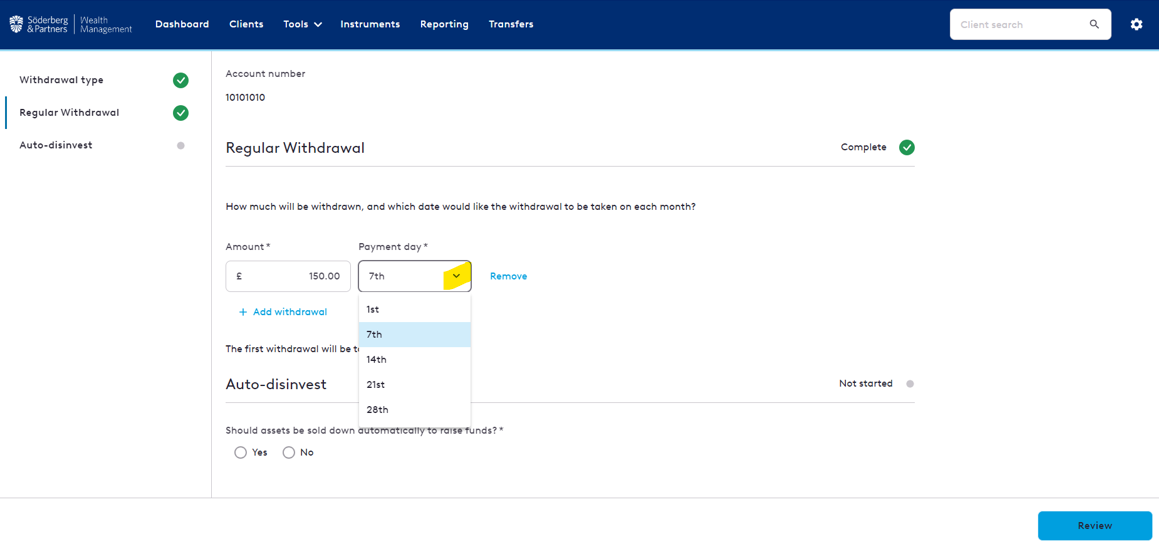
Task: Jump to the Withdrawal type step
Action: 61,80
